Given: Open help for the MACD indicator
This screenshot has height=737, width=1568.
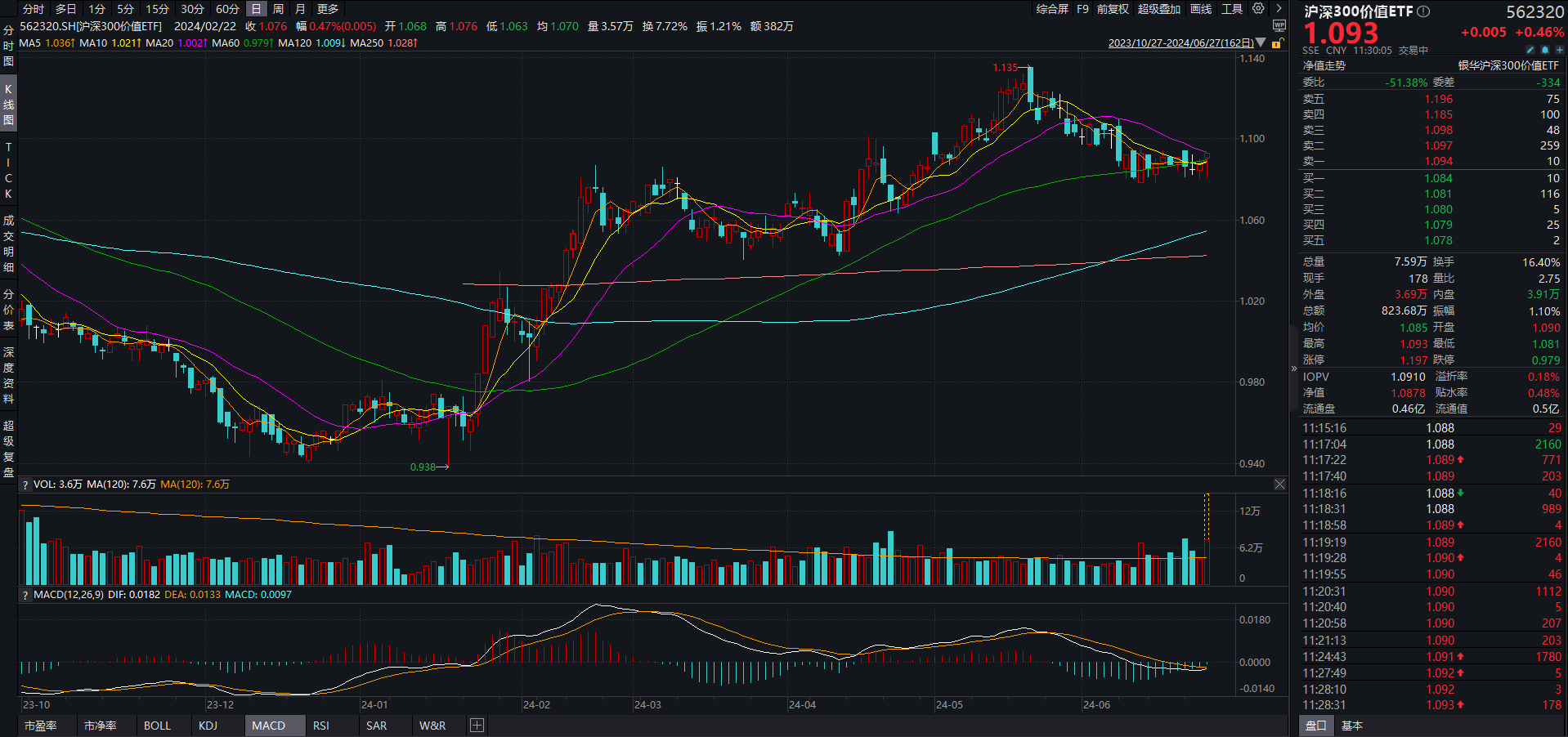Looking at the screenshot, I should pyautogui.click(x=25, y=595).
